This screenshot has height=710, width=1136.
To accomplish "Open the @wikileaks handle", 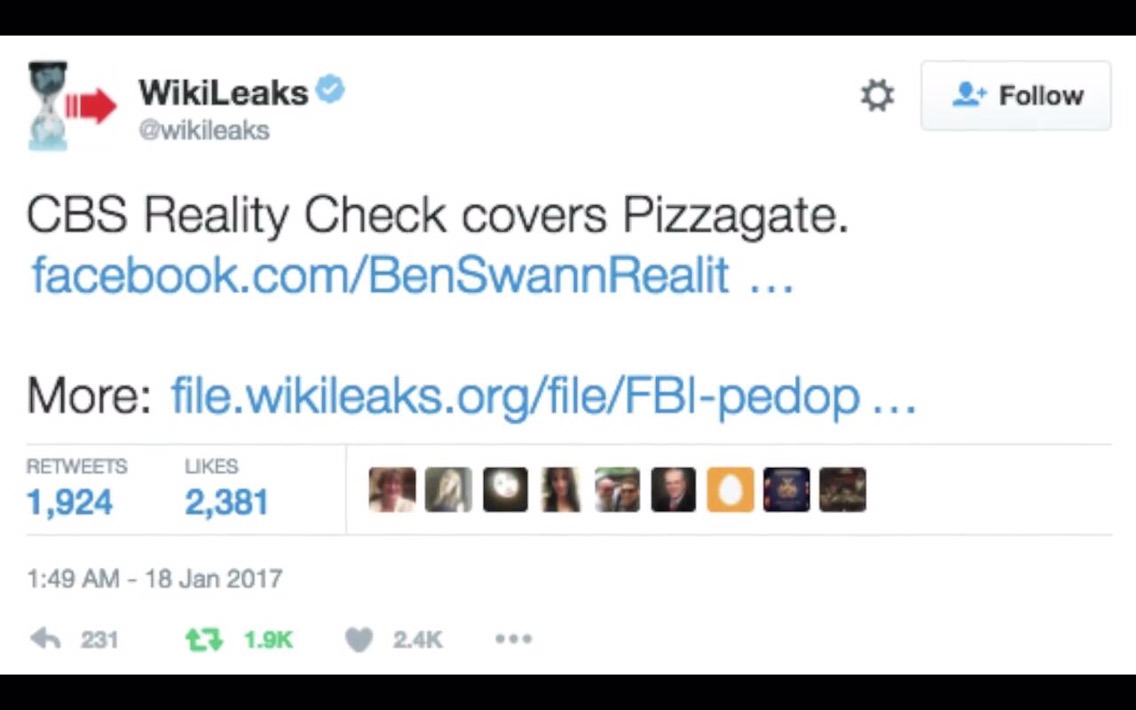I will click(204, 130).
